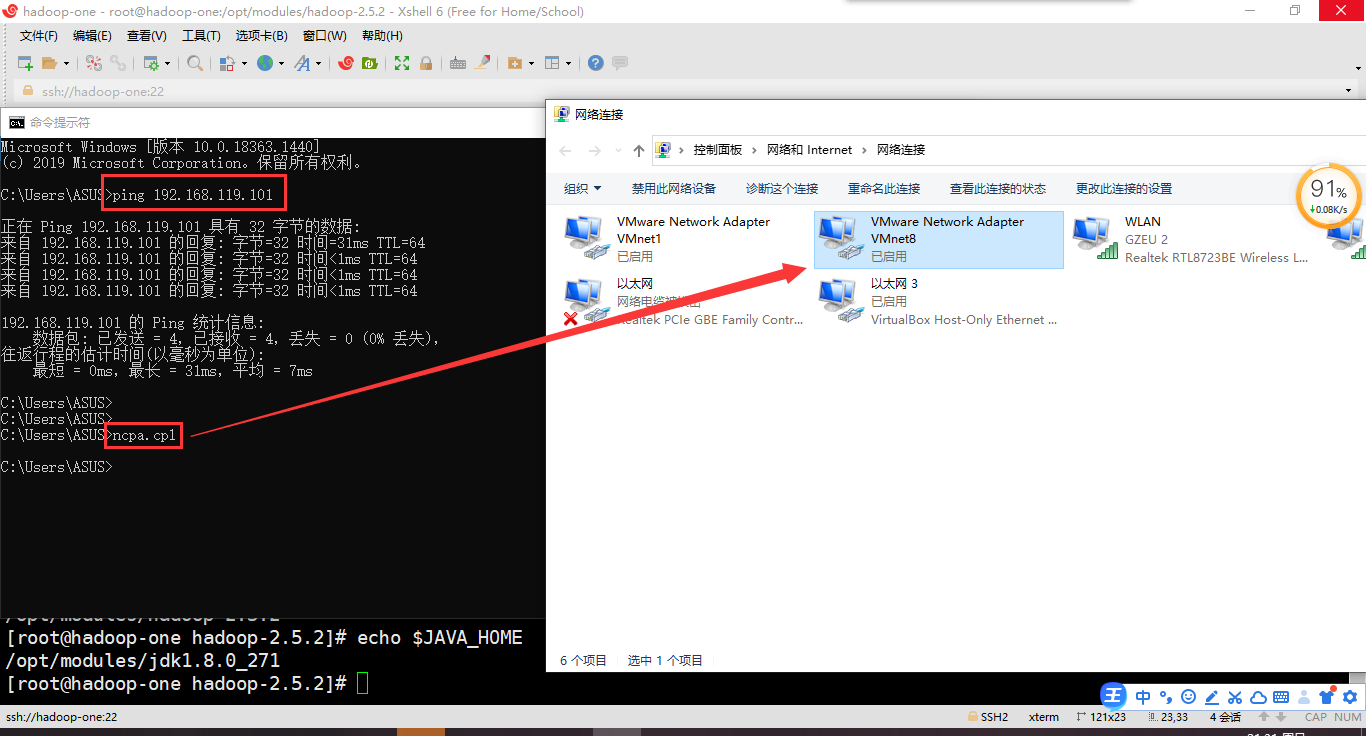The height and width of the screenshot is (736, 1366).
Task: Click the keyboard key-mapping icon
Action: 458,63
